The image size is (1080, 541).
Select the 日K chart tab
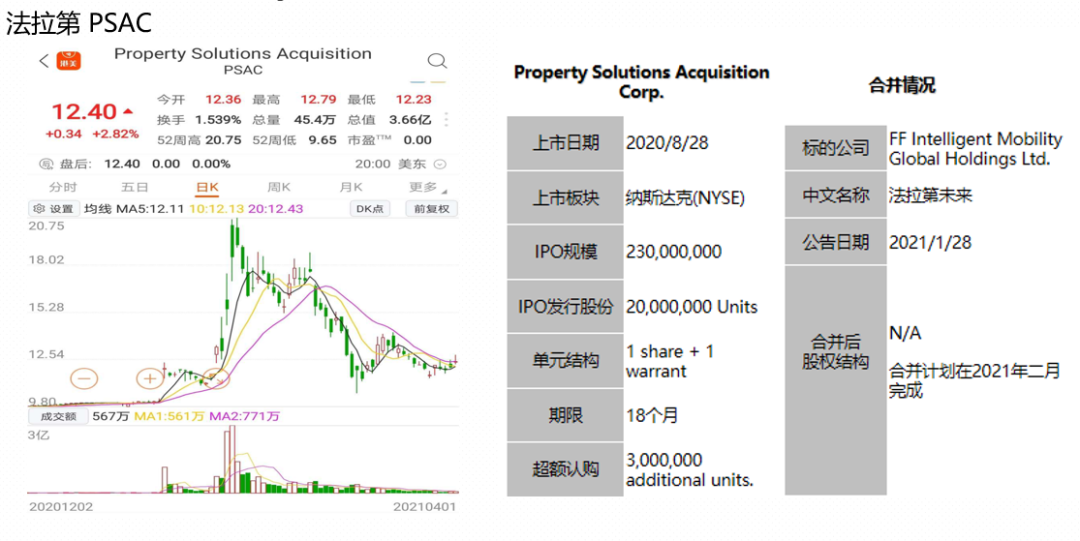[x=207, y=187]
